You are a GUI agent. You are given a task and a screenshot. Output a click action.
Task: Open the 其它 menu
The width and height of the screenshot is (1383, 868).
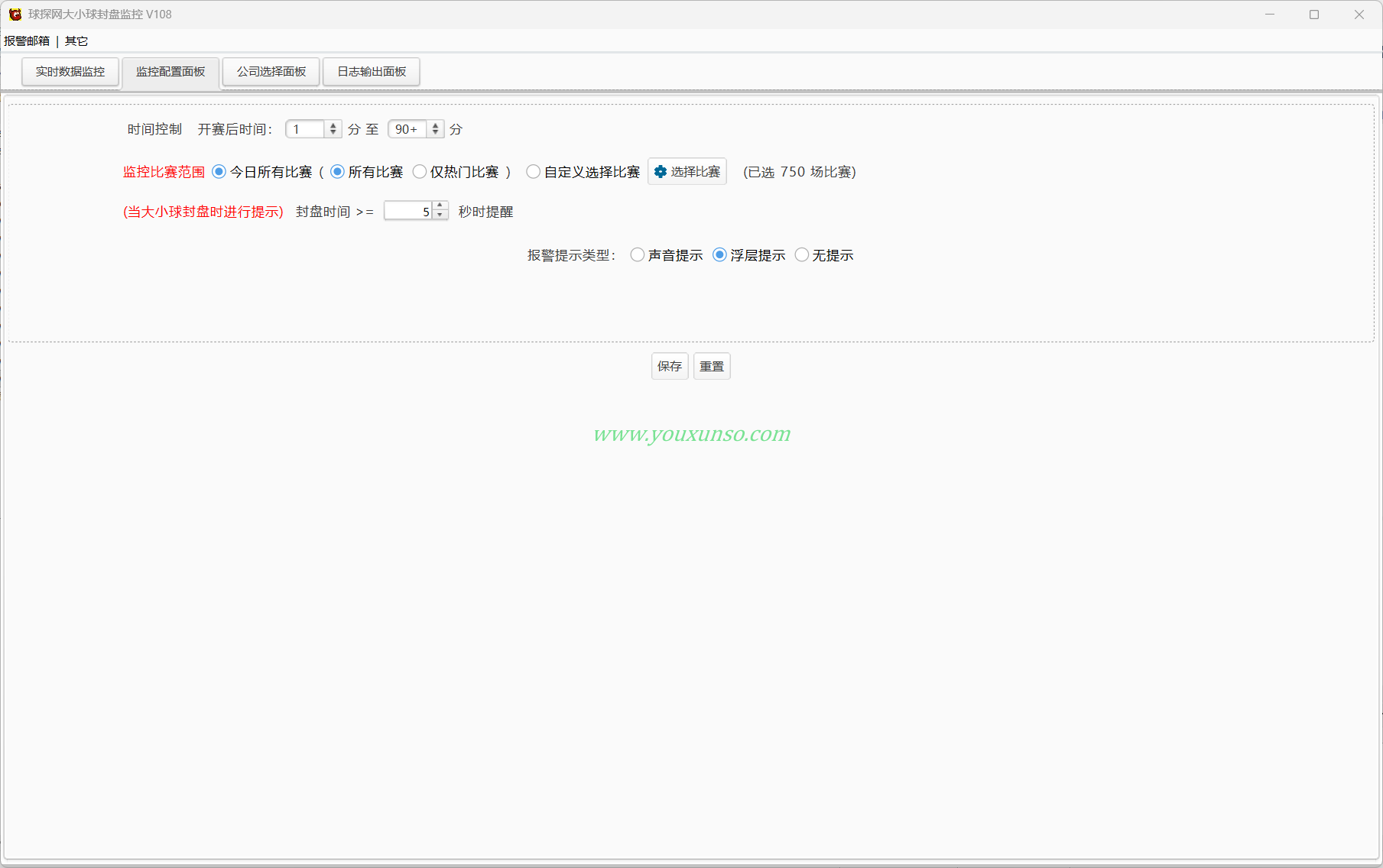click(x=76, y=41)
